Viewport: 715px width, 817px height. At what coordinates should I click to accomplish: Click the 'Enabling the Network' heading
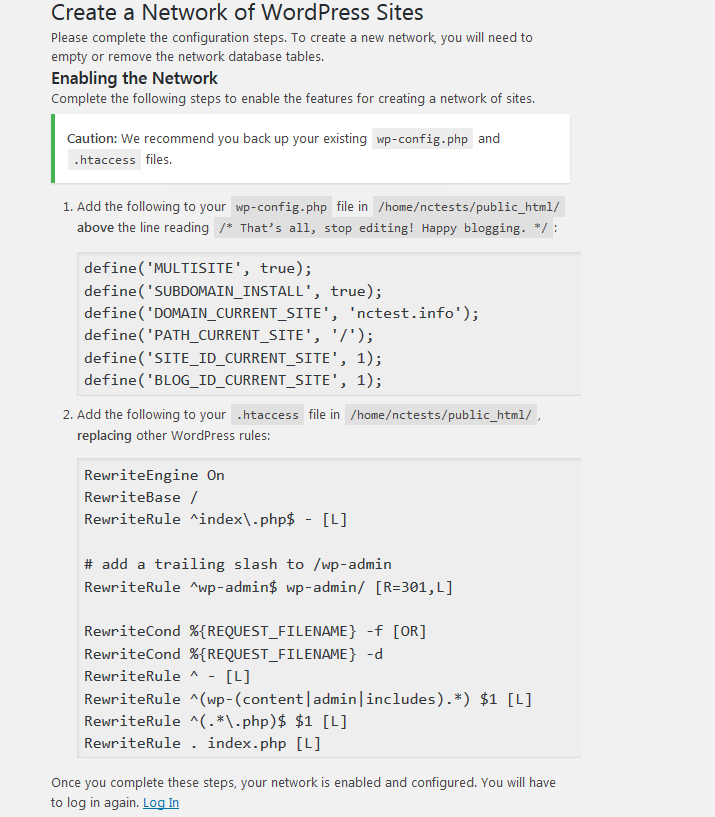click(x=134, y=78)
